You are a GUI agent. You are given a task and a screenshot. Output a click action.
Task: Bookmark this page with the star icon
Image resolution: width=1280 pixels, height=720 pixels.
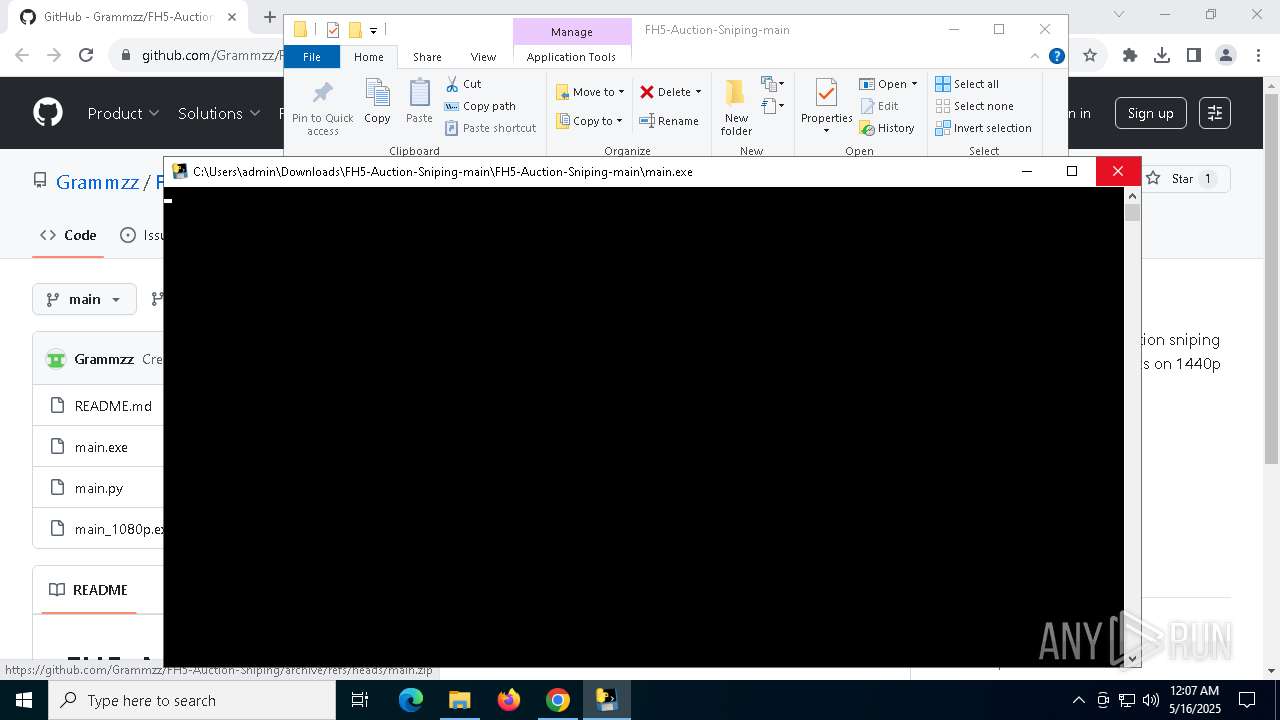1090,56
